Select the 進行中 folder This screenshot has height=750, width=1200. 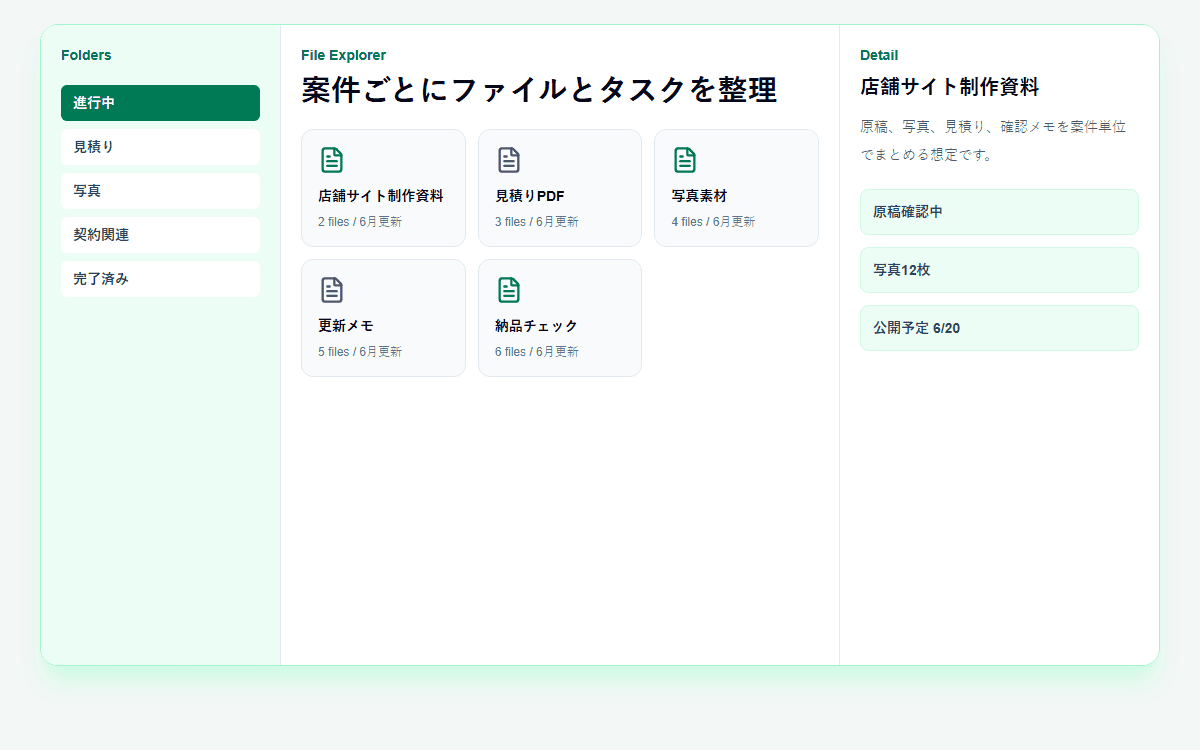click(x=160, y=103)
